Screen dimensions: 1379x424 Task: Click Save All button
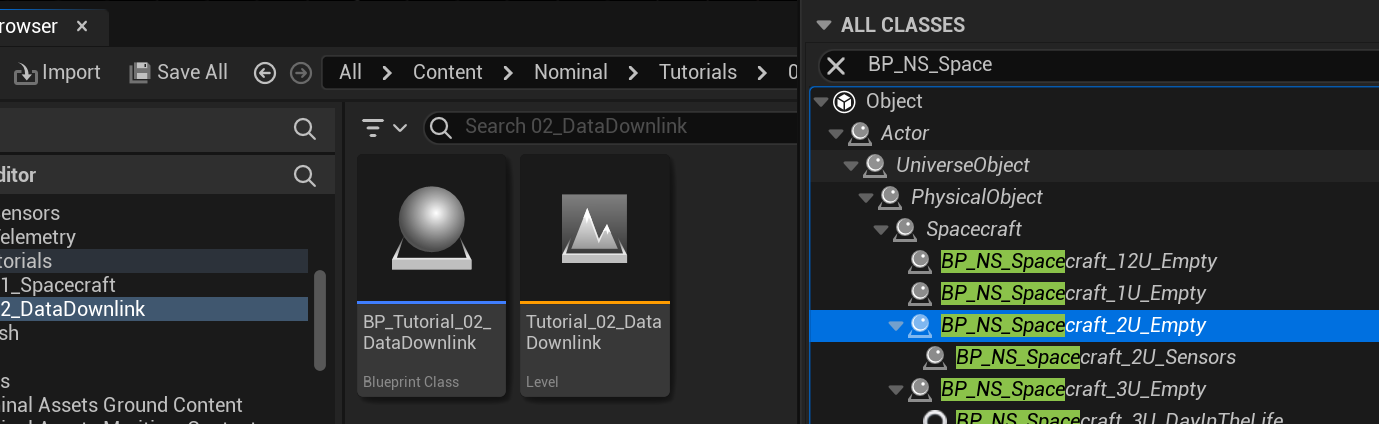[x=180, y=72]
